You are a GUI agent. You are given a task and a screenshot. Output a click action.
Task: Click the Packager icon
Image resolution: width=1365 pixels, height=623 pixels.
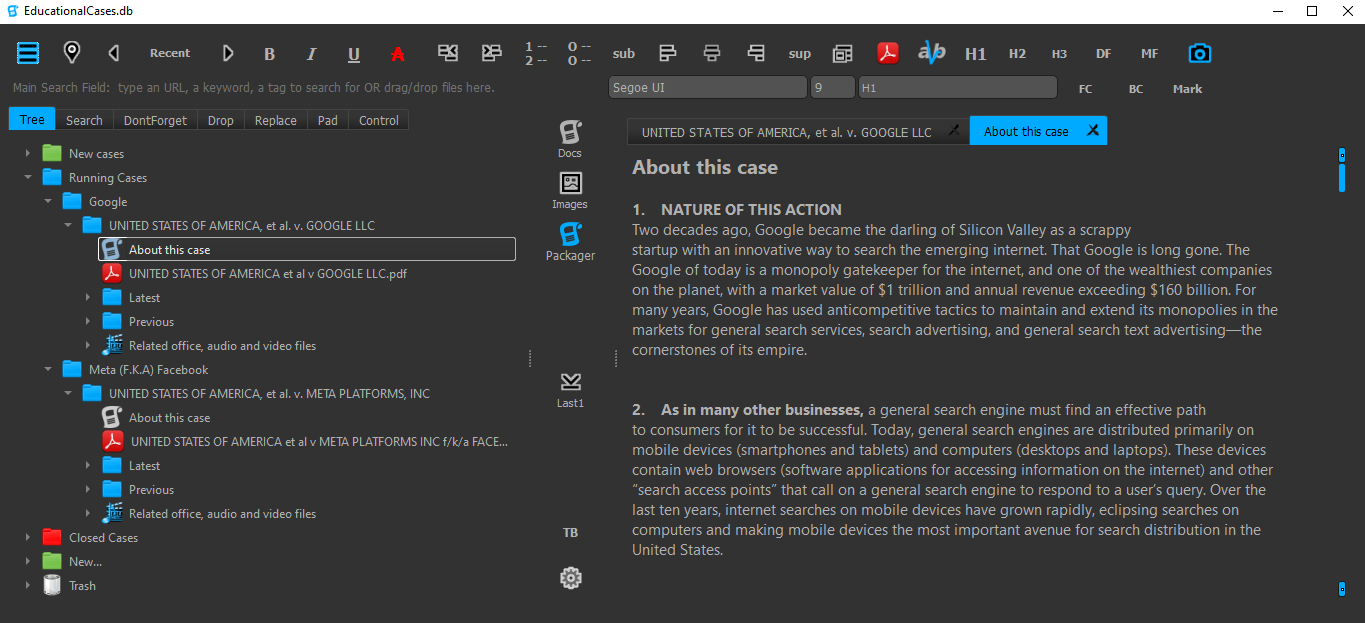point(570,241)
